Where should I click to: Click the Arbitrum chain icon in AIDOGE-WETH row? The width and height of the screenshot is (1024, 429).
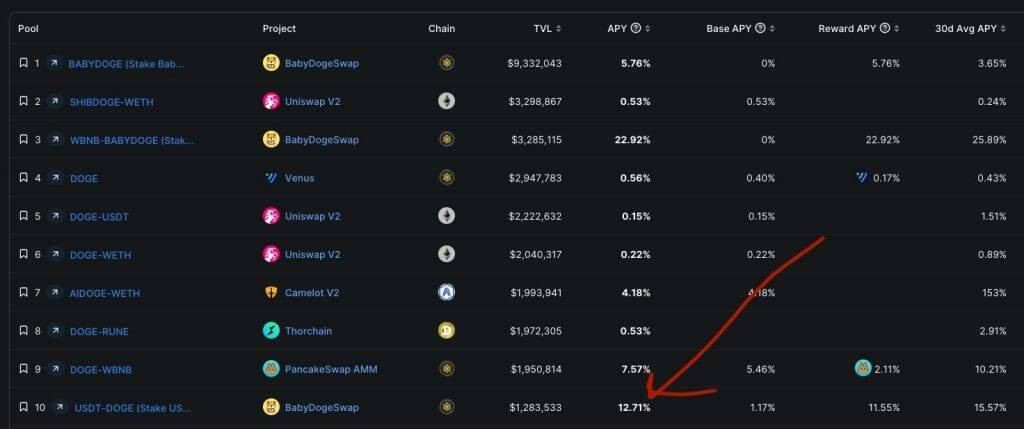click(x=447, y=293)
